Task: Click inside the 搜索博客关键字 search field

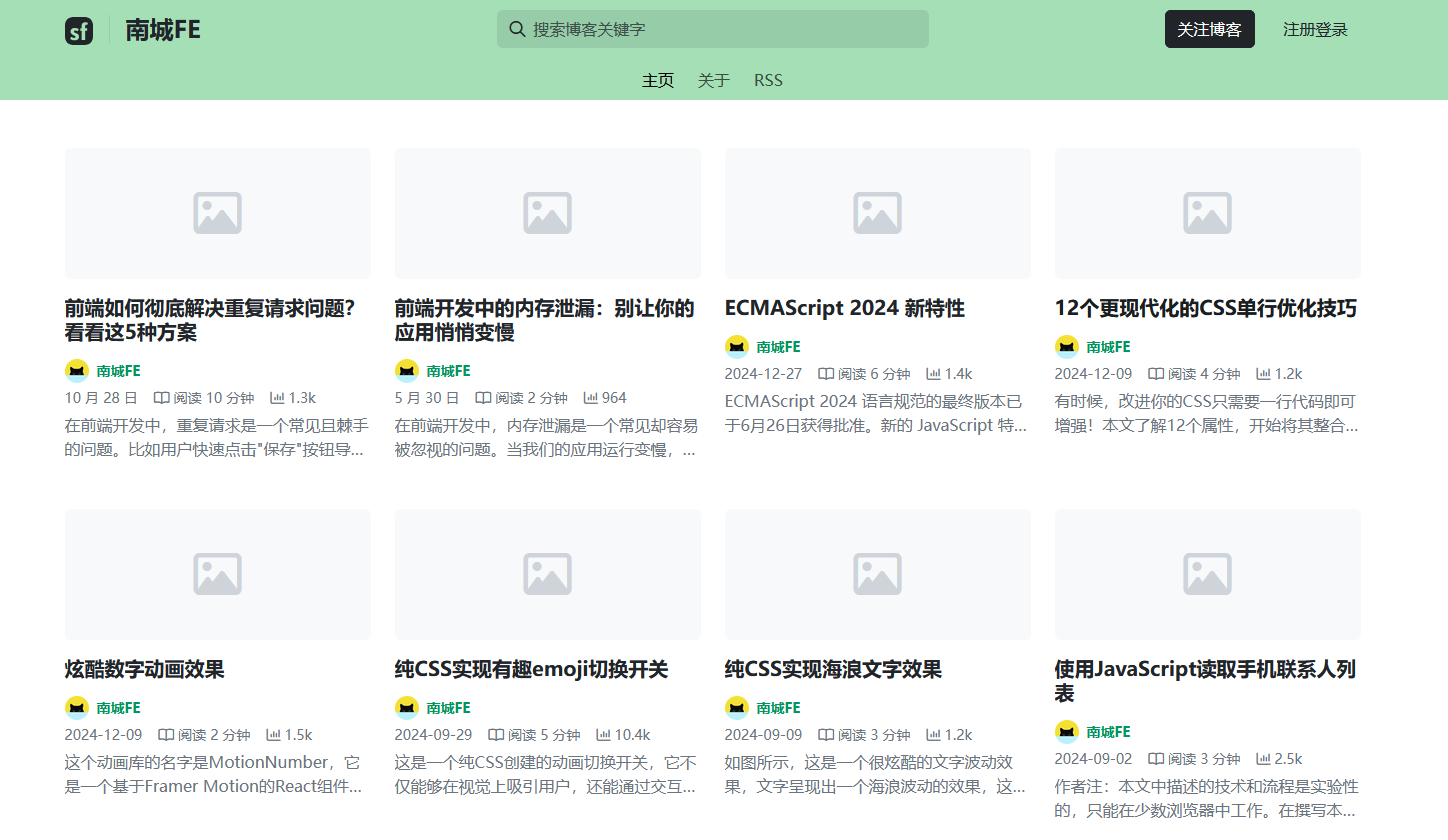Action: pos(712,29)
